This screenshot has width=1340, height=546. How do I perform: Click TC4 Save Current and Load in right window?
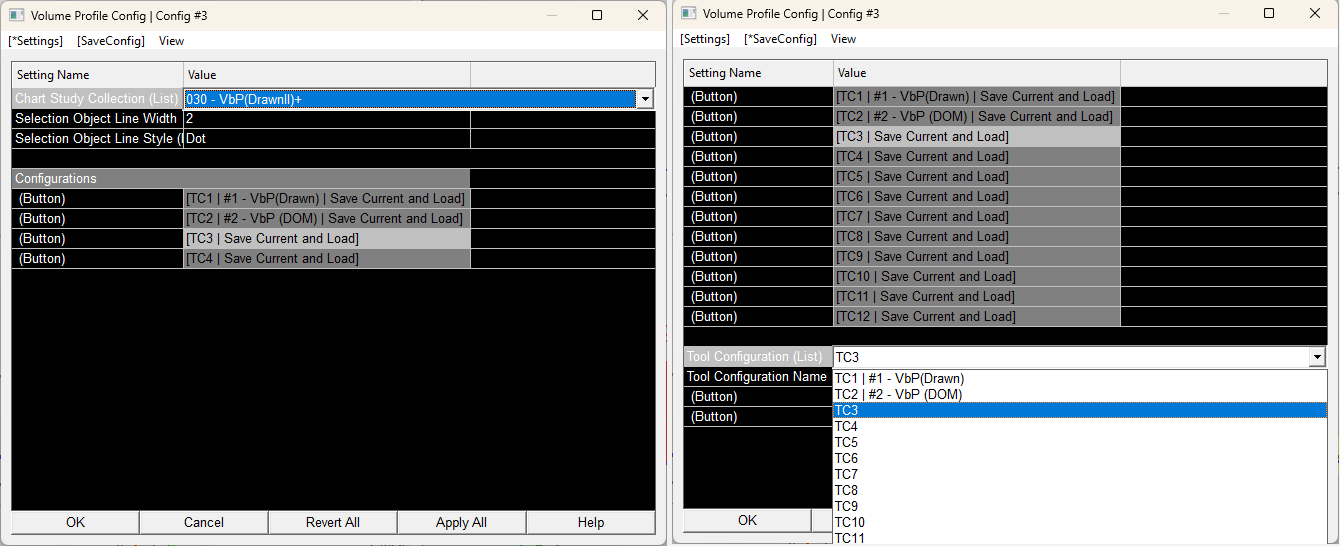coord(977,157)
